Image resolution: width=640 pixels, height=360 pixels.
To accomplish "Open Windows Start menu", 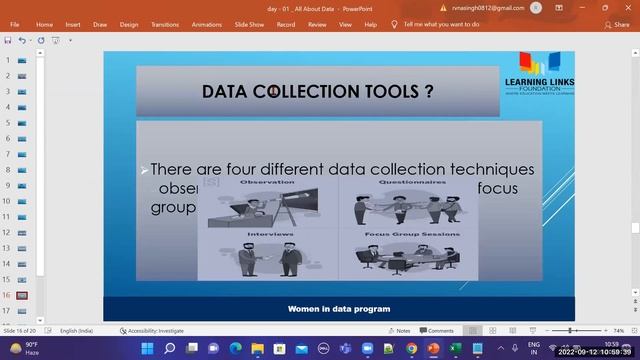I will coord(147,348).
